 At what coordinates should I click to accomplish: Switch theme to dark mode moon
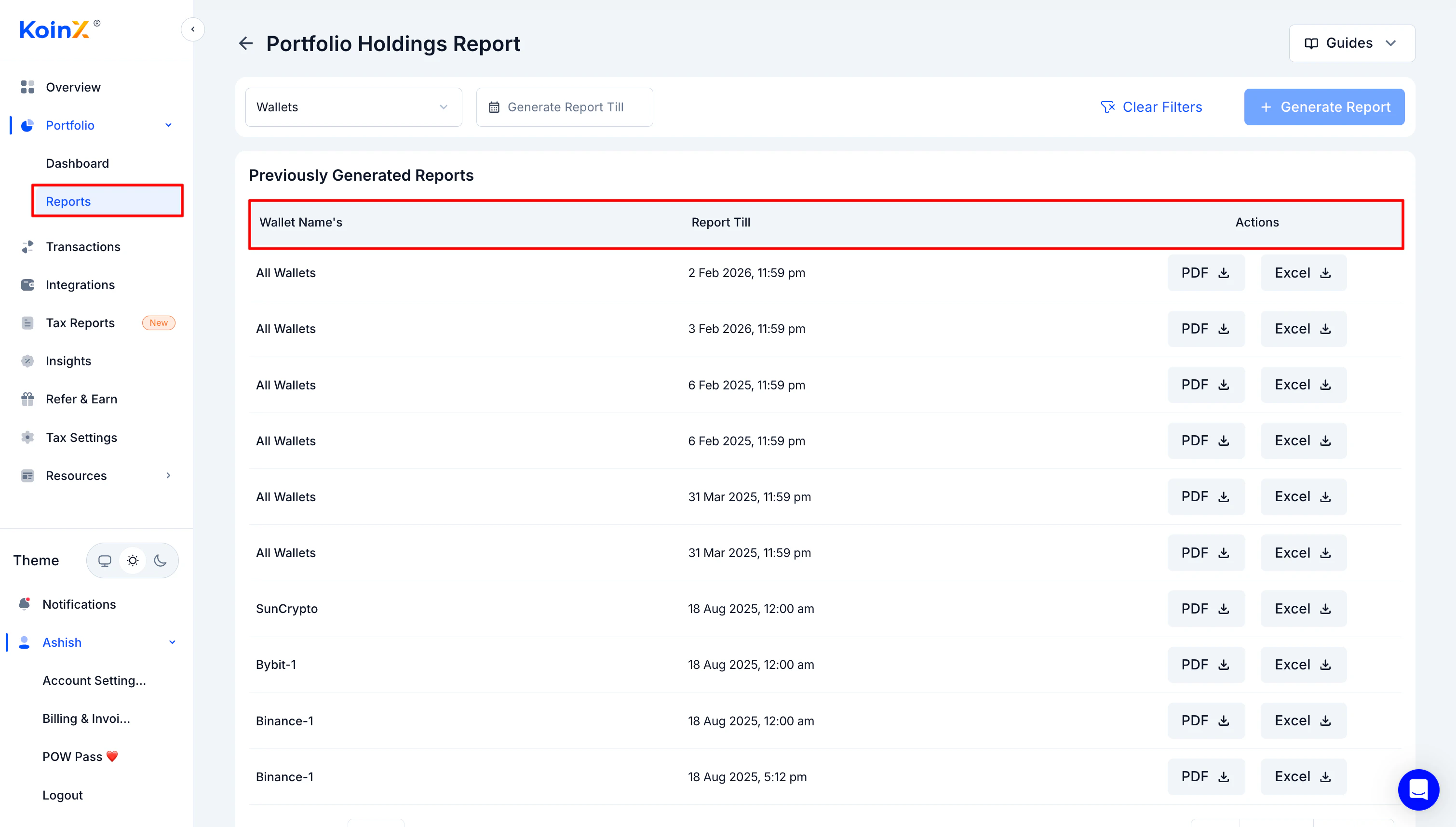click(x=160, y=560)
